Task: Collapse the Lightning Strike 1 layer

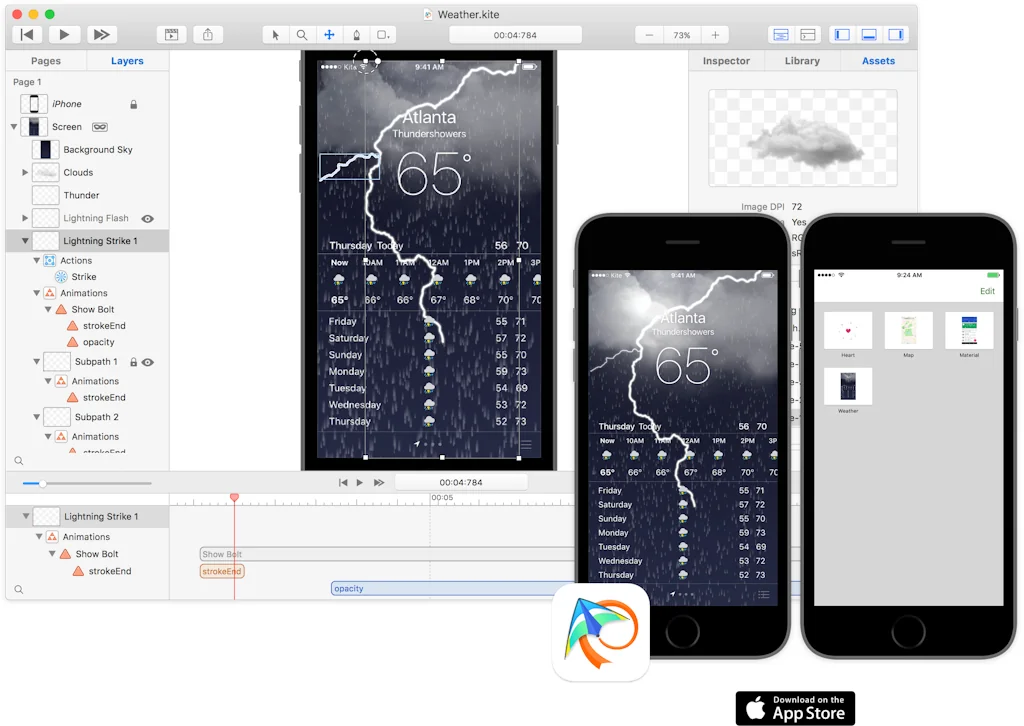Action: [25, 239]
